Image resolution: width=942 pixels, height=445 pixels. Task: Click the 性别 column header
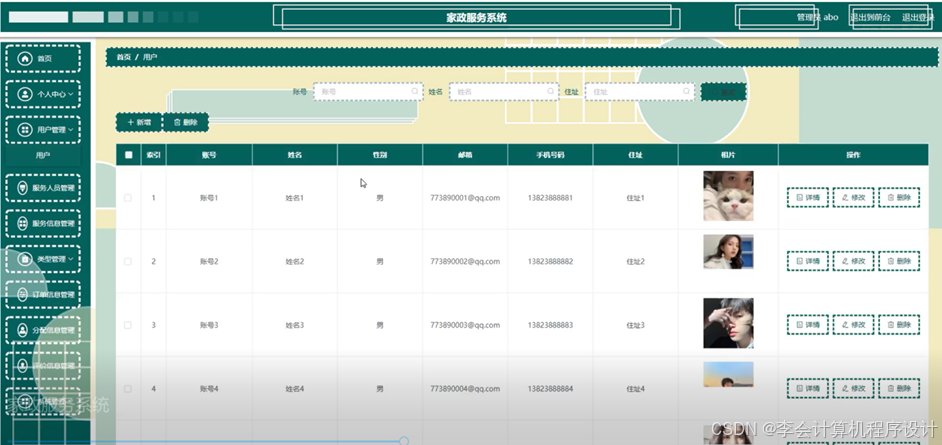tap(380, 155)
